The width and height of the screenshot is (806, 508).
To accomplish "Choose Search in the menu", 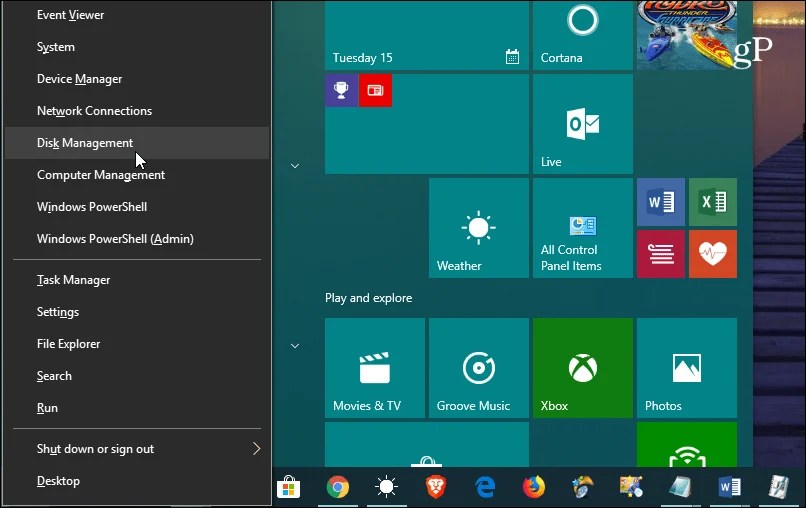I will click(137, 376).
